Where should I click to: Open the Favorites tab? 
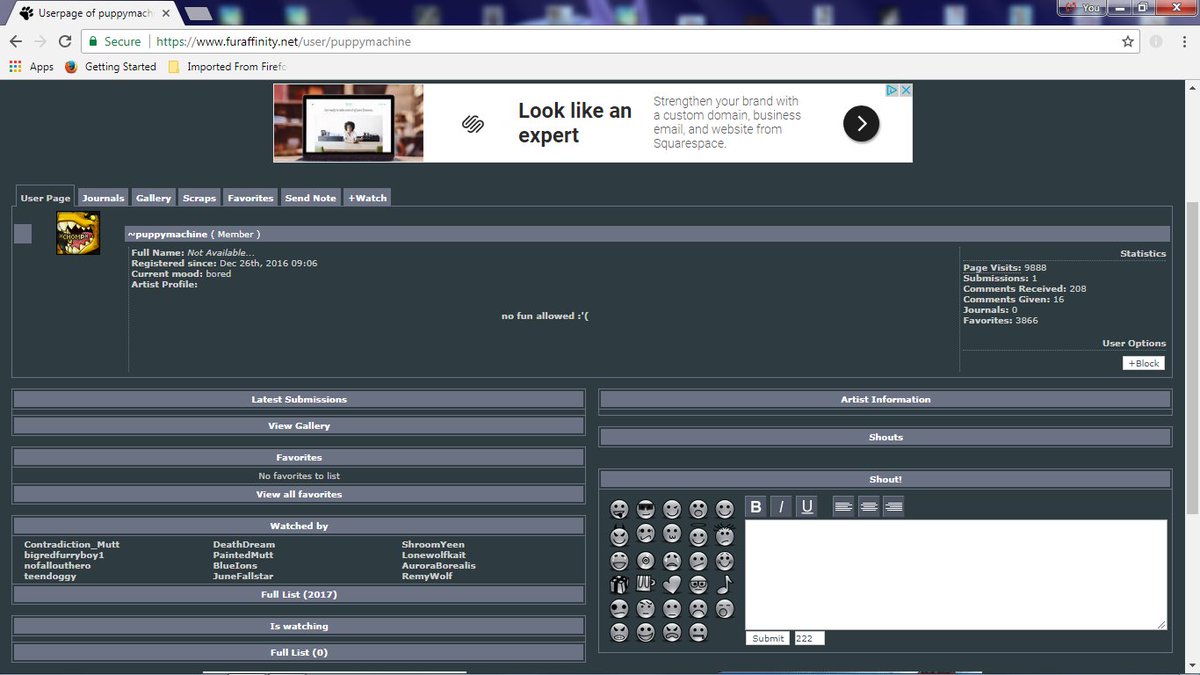pyautogui.click(x=250, y=198)
